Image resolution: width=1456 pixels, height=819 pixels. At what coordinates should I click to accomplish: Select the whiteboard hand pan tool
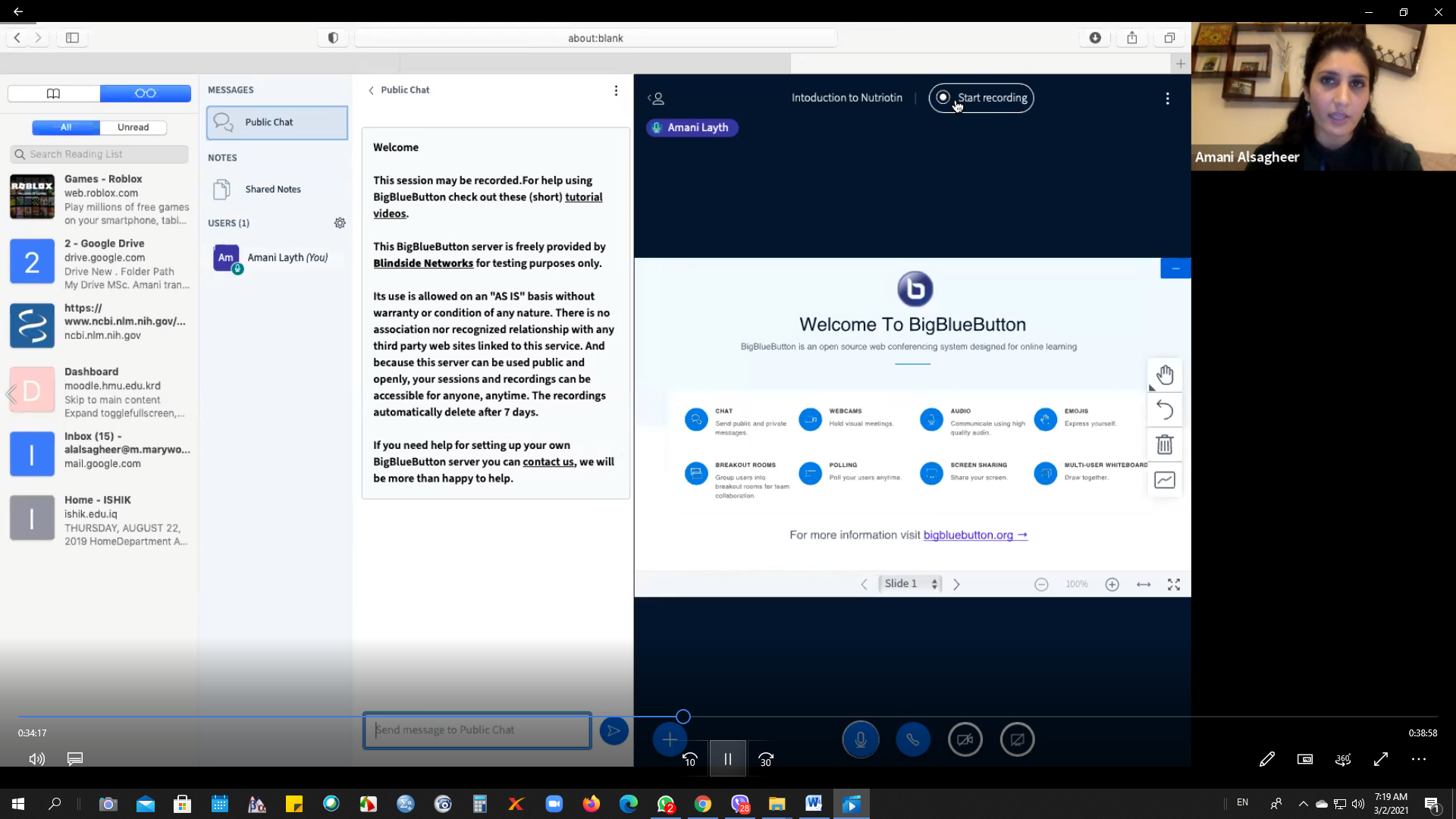[x=1165, y=375]
